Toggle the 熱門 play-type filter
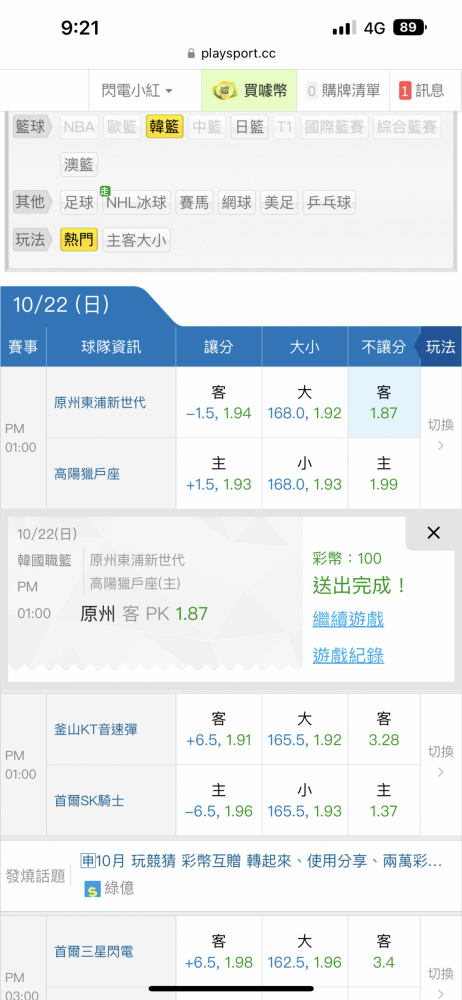The image size is (462, 1000). [x=79, y=240]
